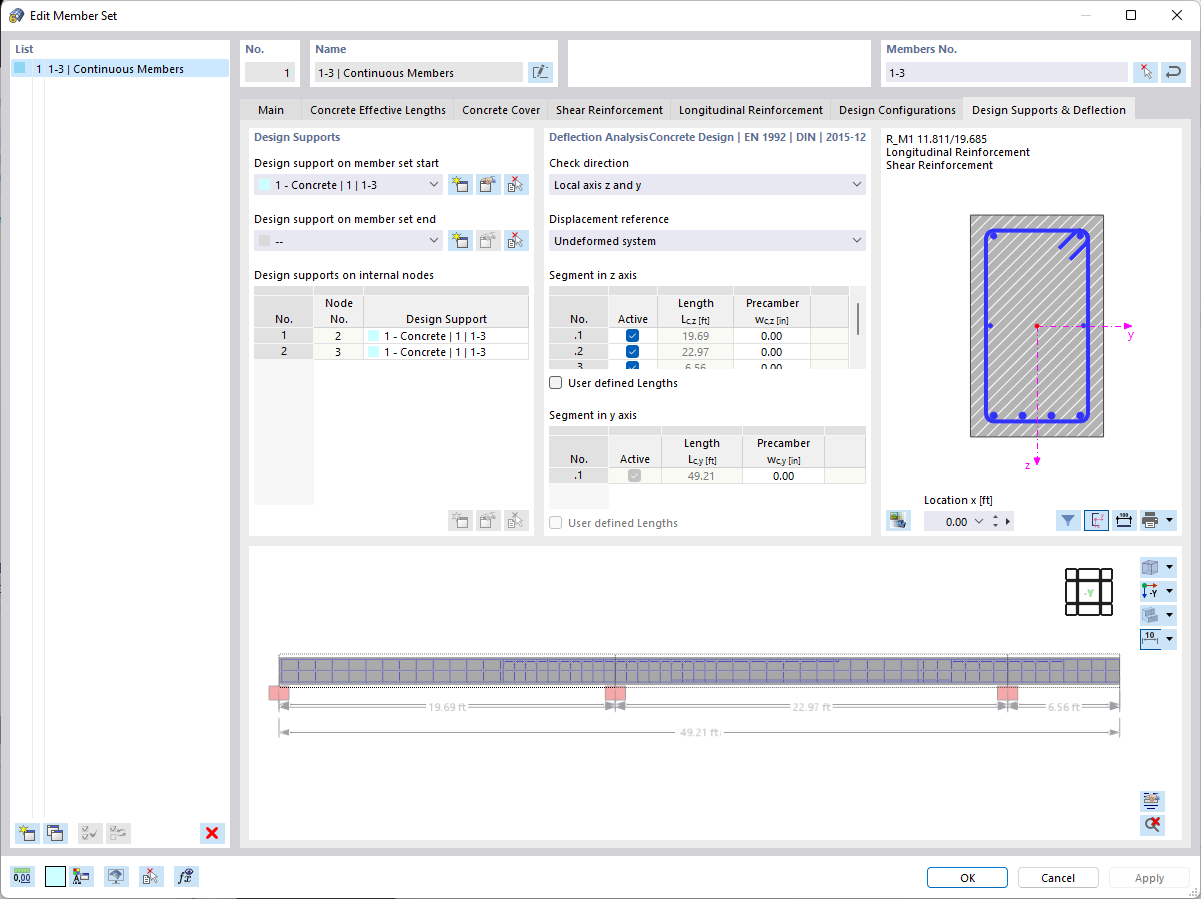Click the Members No. input field

point(1006,72)
